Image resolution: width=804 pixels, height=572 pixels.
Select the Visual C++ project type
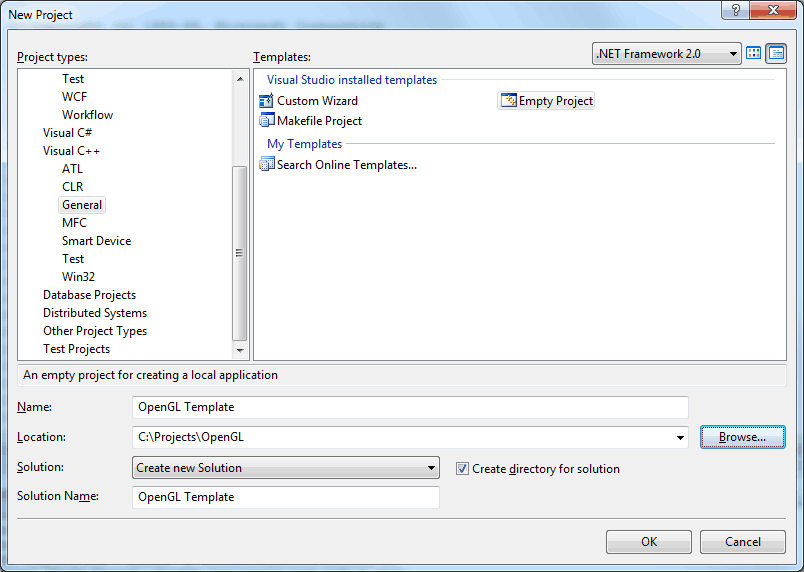pyautogui.click(x=71, y=151)
